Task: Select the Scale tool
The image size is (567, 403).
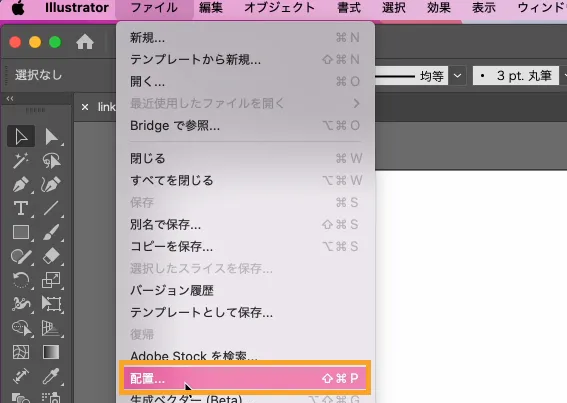Action: coord(51,280)
